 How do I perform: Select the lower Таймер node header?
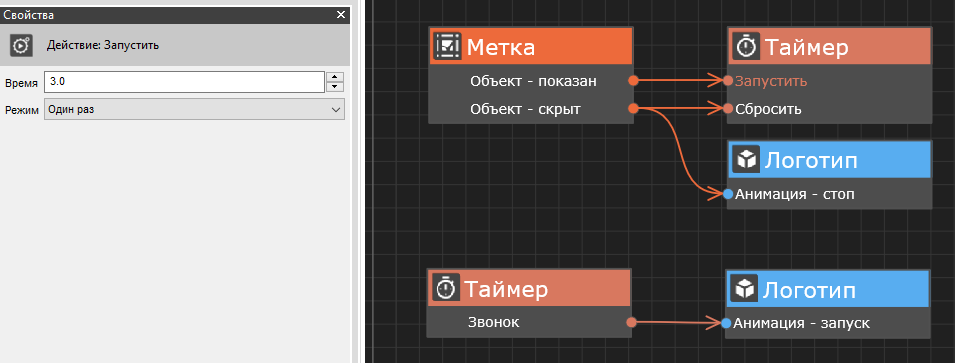point(529,288)
